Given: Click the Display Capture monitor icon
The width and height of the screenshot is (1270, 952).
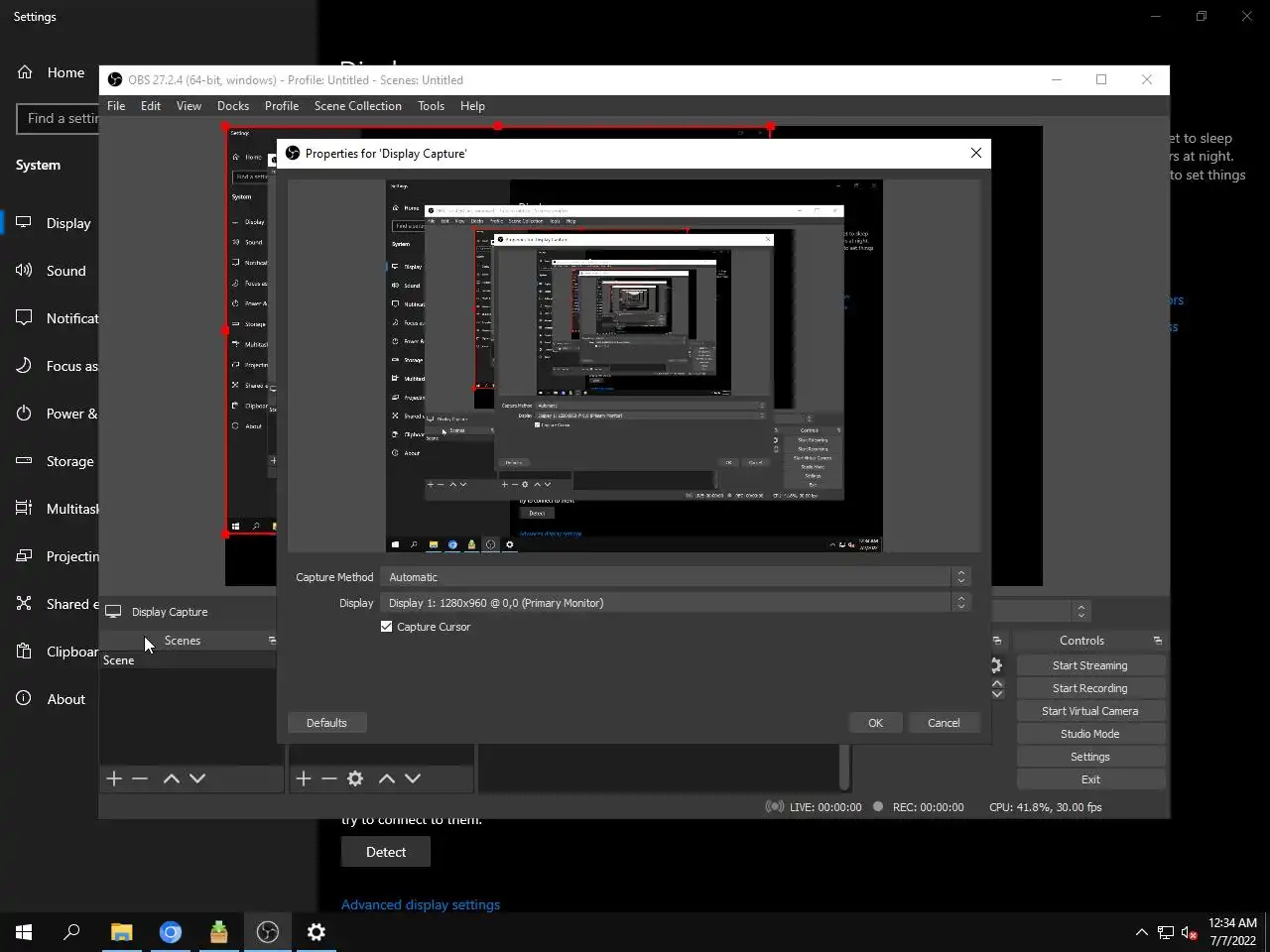Looking at the screenshot, I should point(113,612).
